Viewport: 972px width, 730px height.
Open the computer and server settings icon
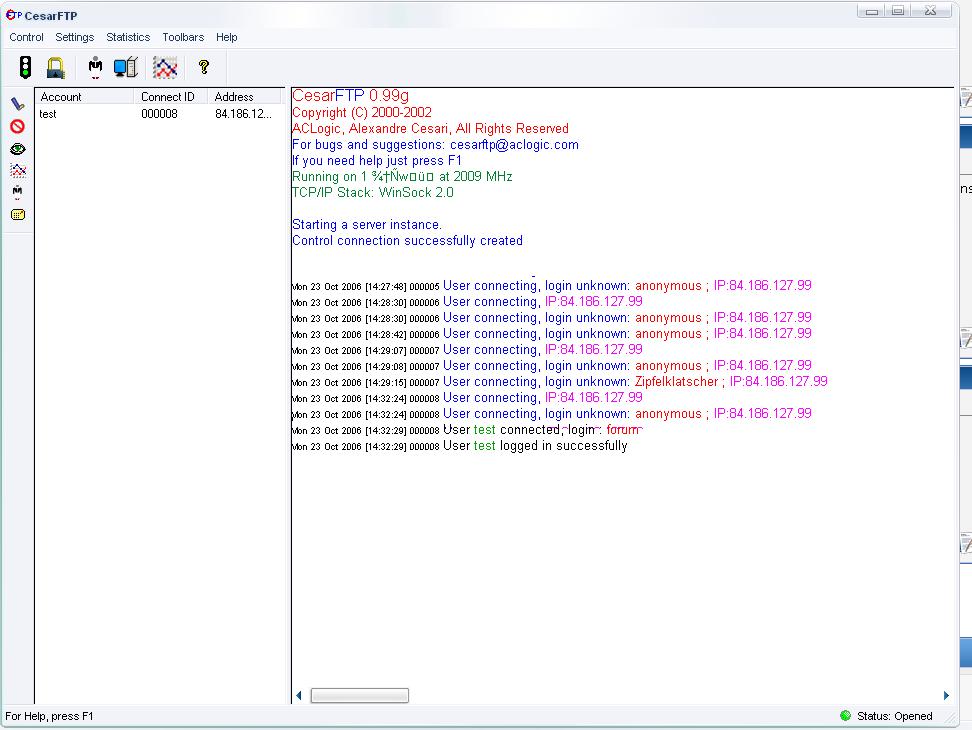[126, 67]
